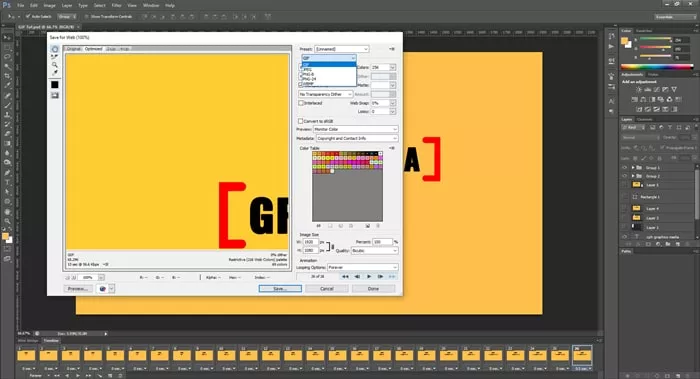Open the File menu
The width and height of the screenshot is (700, 379).
pyautogui.click(x=21, y=5)
